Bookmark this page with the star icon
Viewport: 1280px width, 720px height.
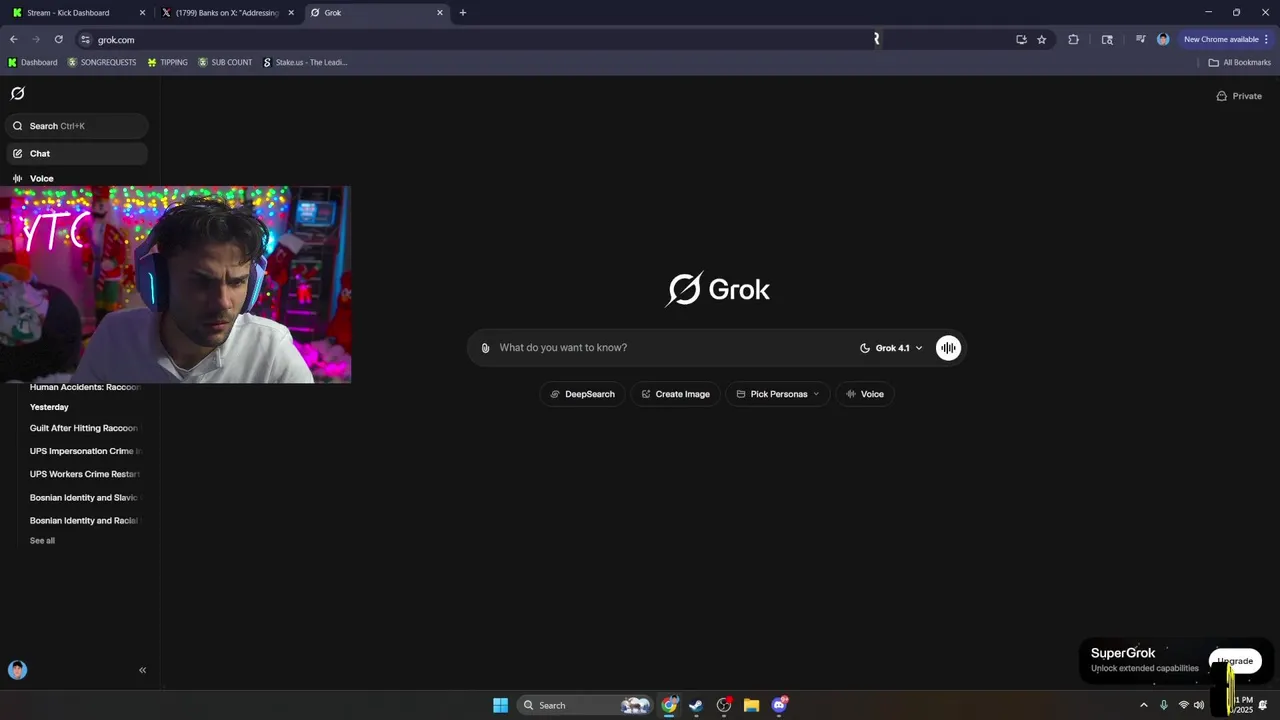pyautogui.click(x=1042, y=40)
